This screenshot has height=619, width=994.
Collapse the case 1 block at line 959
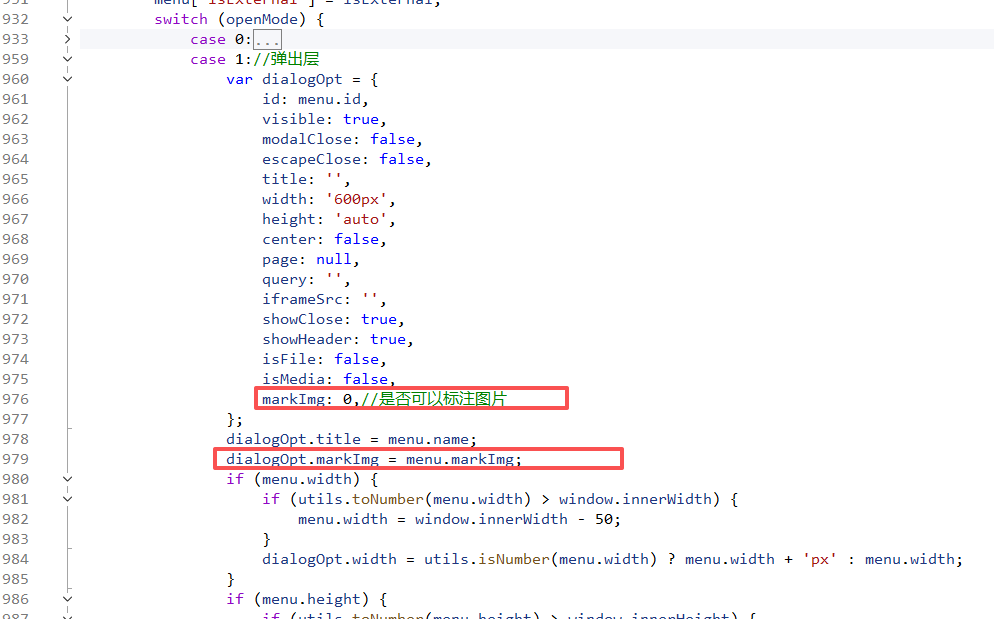click(67, 59)
